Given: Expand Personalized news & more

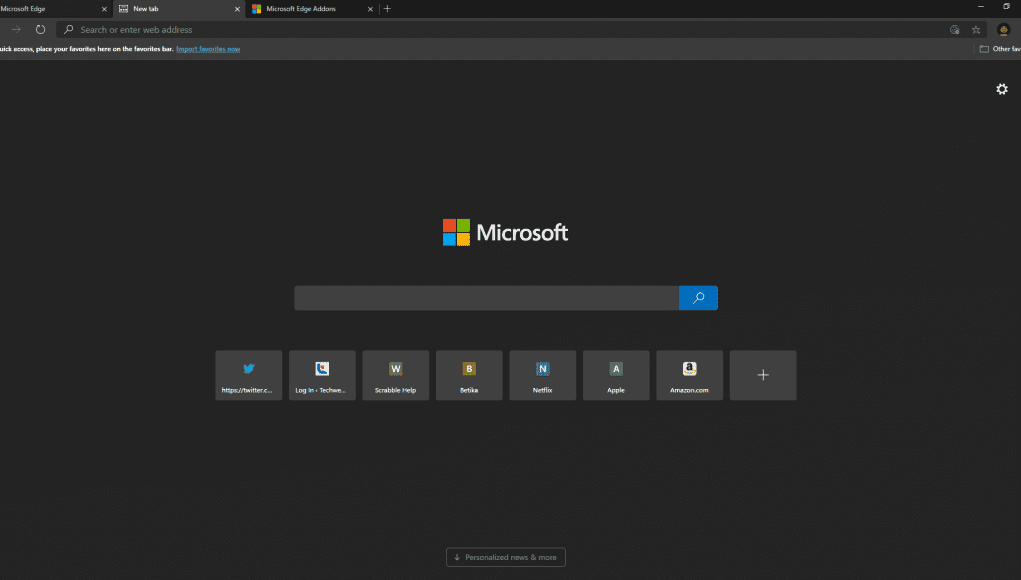Looking at the screenshot, I should click(506, 557).
